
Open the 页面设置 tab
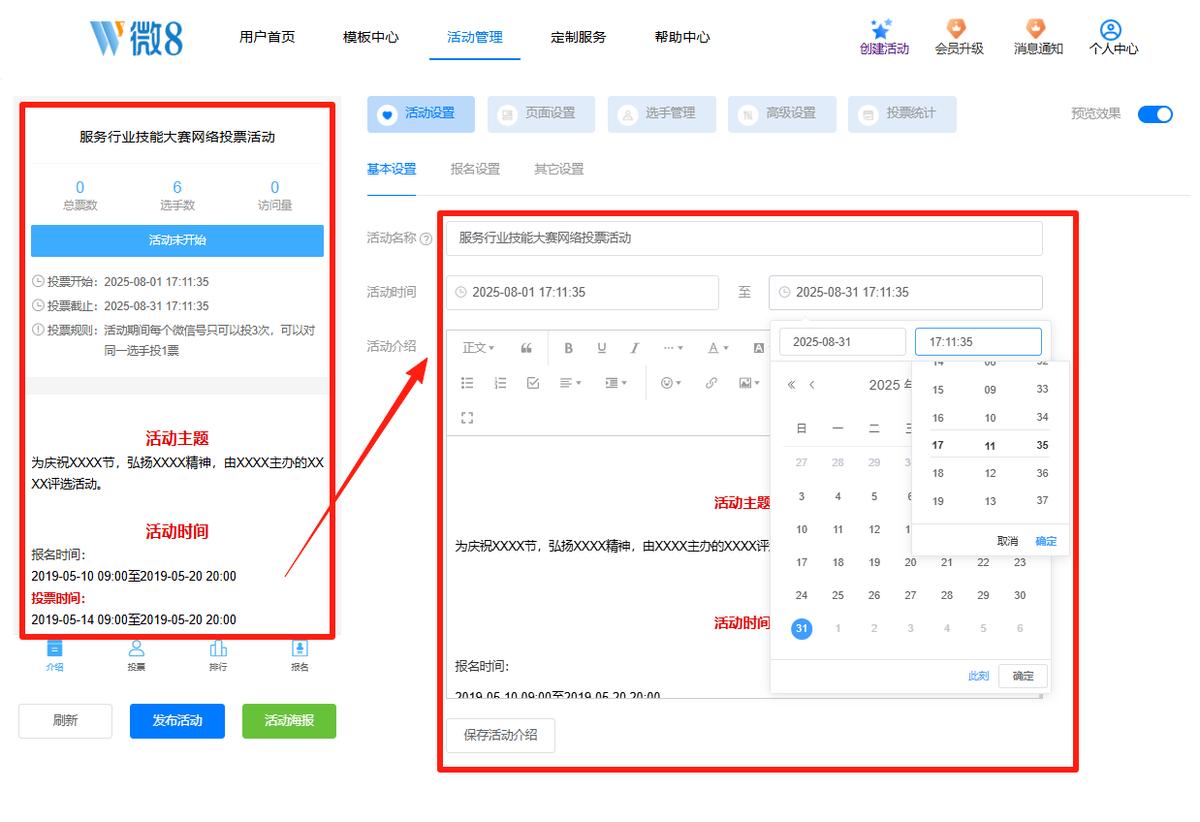(x=541, y=114)
